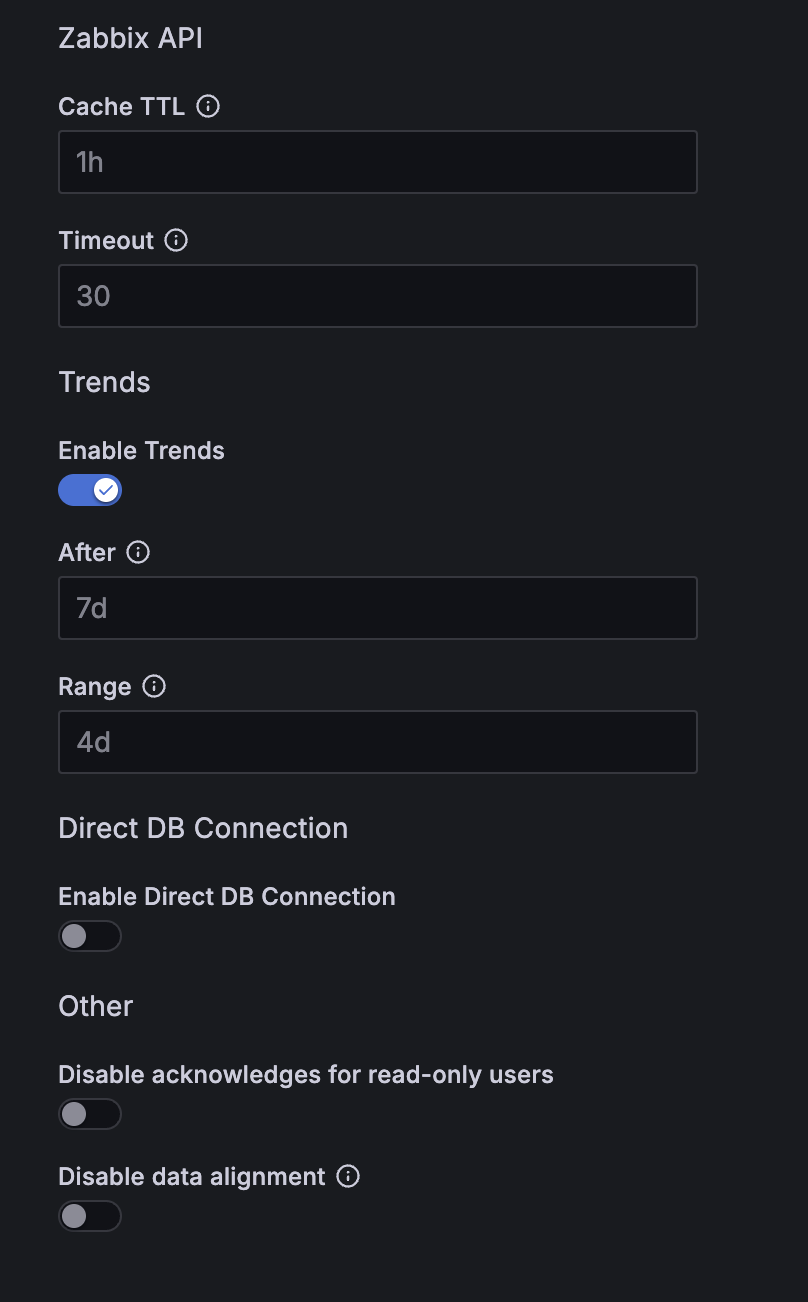The image size is (808, 1302).
Task: Click the Range info icon
Action: point(154,686)
